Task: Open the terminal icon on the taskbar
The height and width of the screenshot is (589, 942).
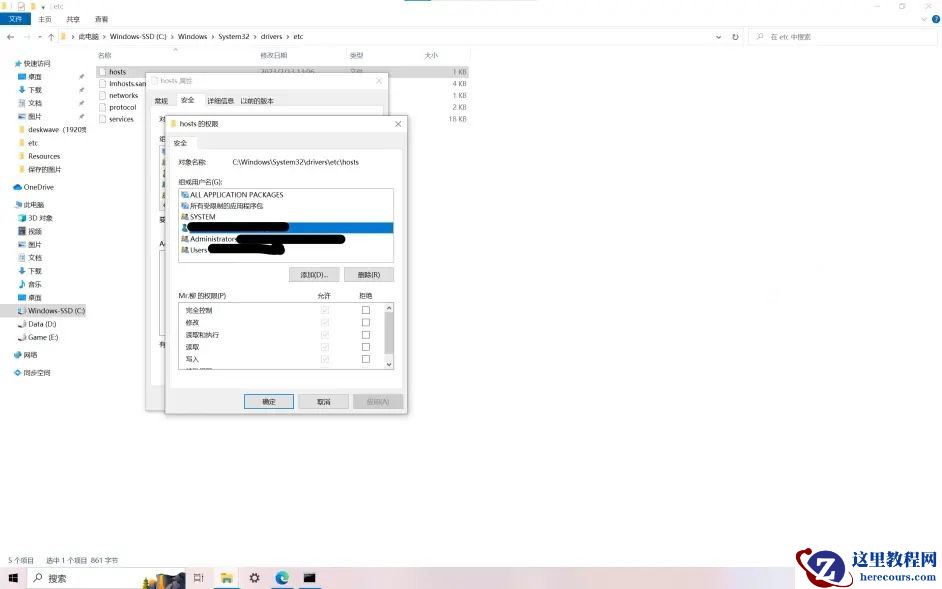Action: (x=309, y=578)
